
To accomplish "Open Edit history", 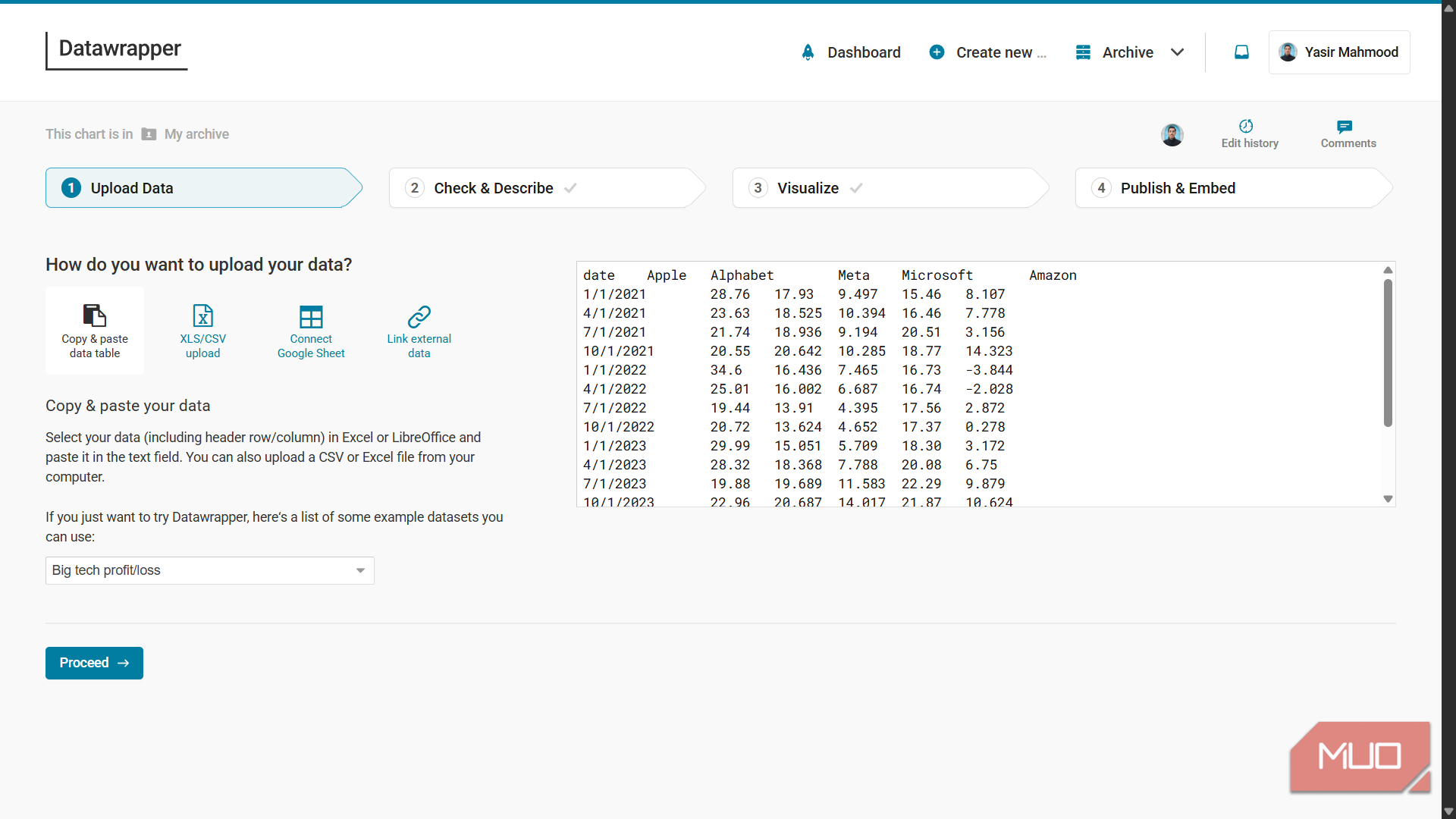I will (x=1250, y=133).
